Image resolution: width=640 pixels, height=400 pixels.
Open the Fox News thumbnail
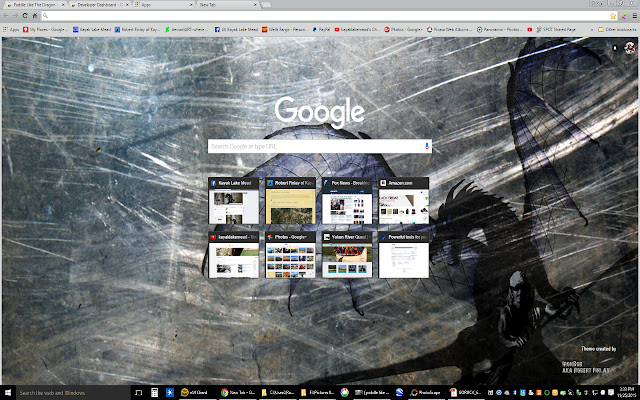tap(347, 201)
